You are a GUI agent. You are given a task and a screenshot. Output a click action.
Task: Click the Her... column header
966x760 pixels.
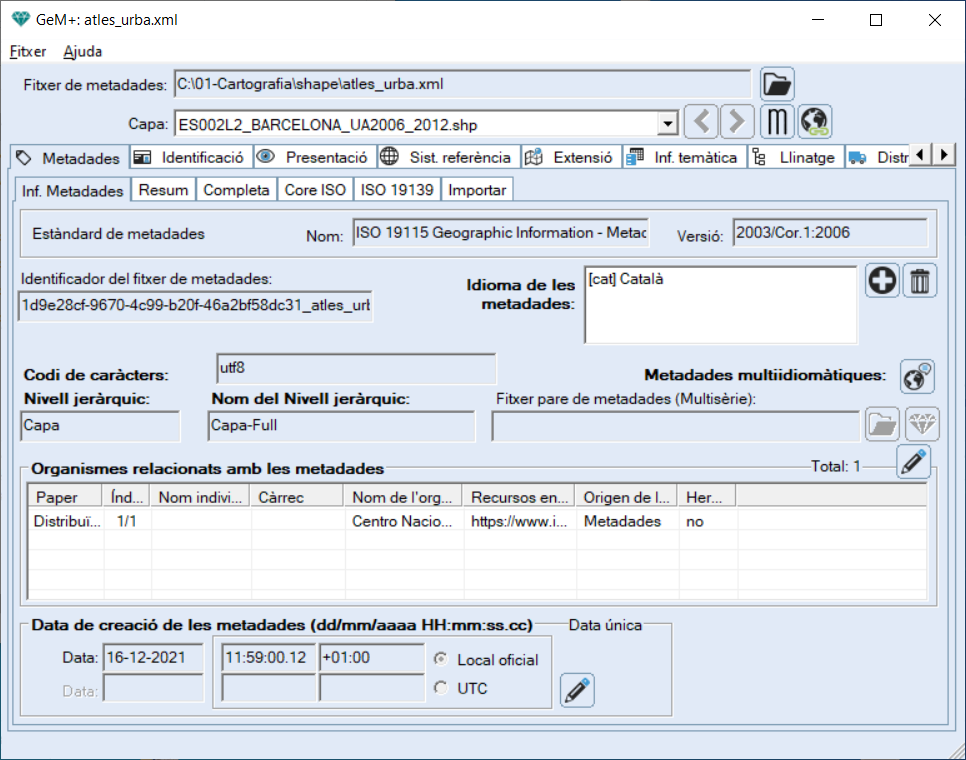click(707, 496)
